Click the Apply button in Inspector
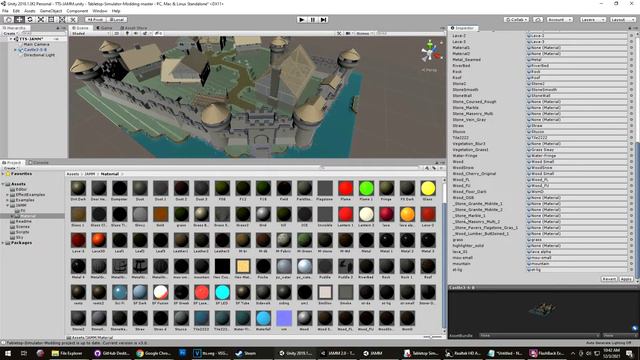Viewport: 640px width, 360px height. [627, 279]
